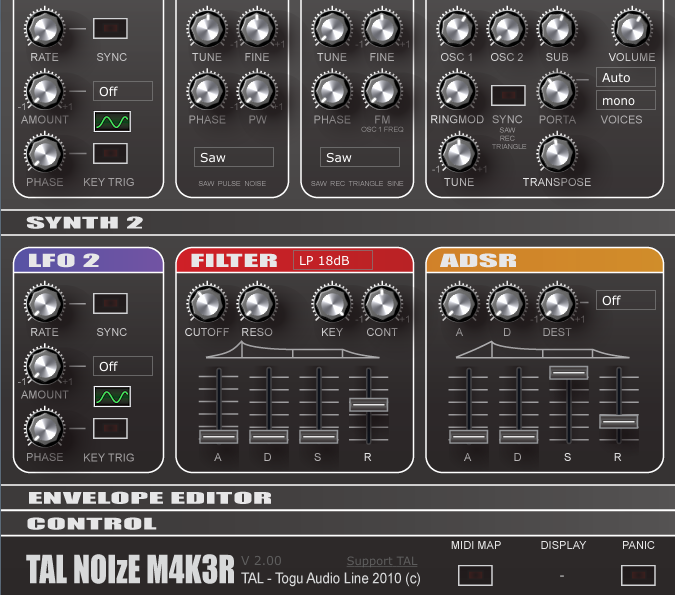Expand the CONTROL section
This screenshot has width=675, height=595.
coord(338,524)
